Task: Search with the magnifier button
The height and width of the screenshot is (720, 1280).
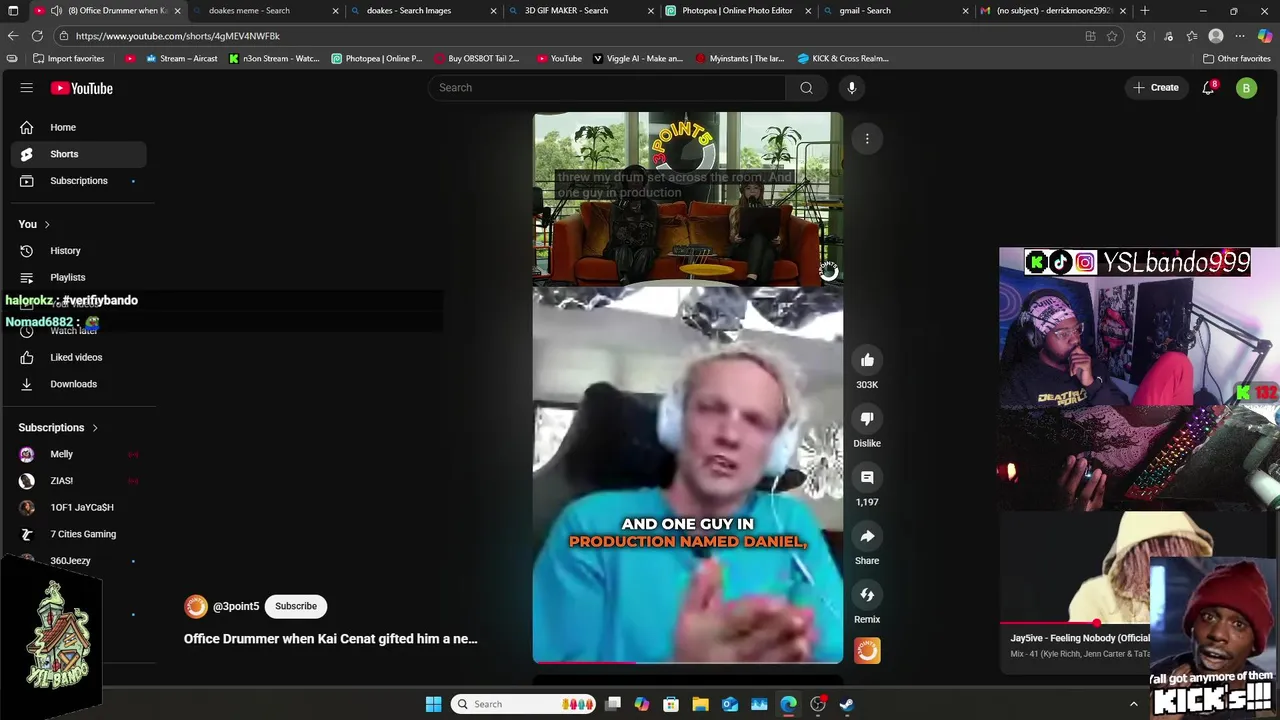Action: coord(806,88)
